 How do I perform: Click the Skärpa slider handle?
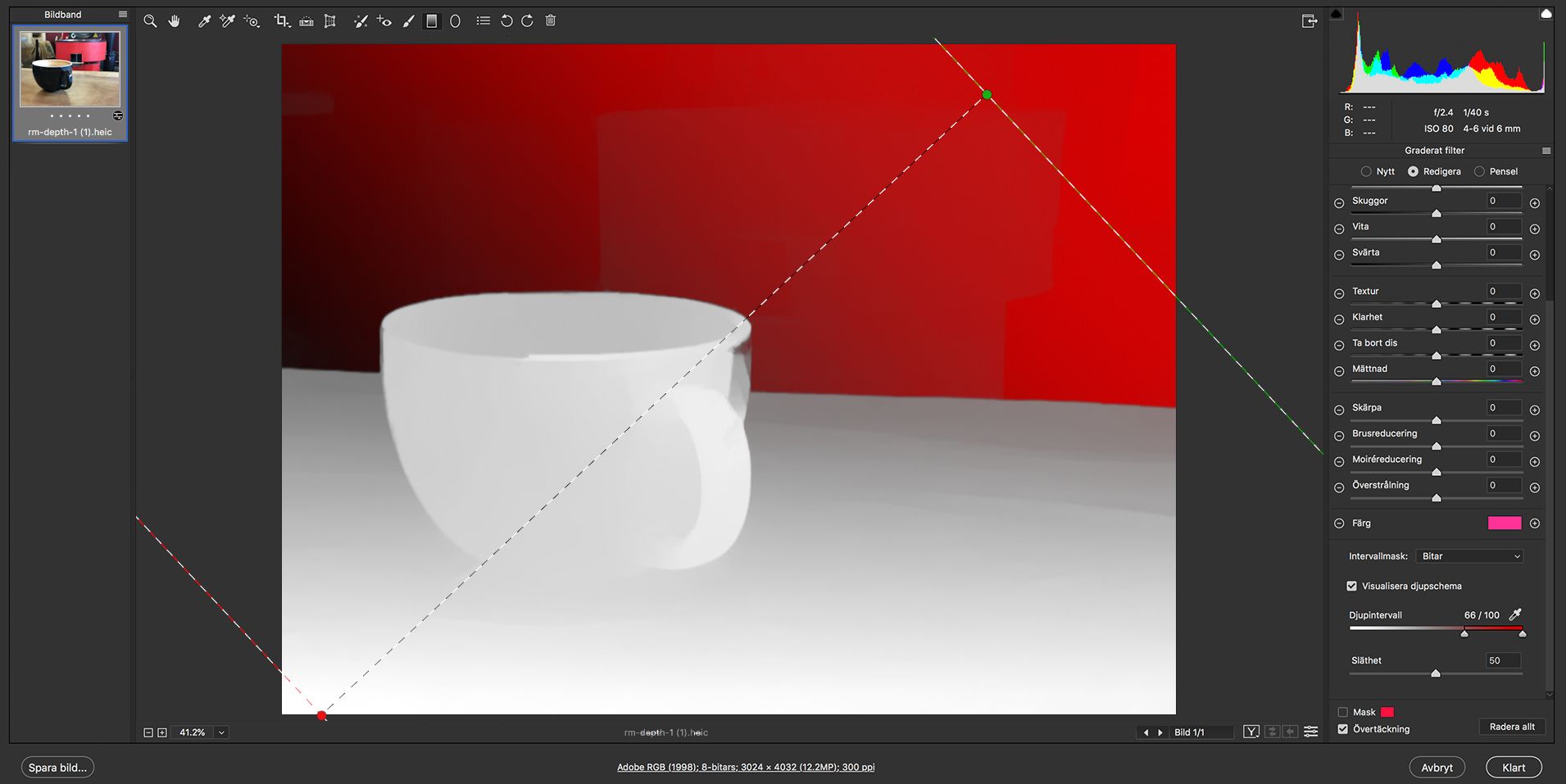(x=1437, y=420)
